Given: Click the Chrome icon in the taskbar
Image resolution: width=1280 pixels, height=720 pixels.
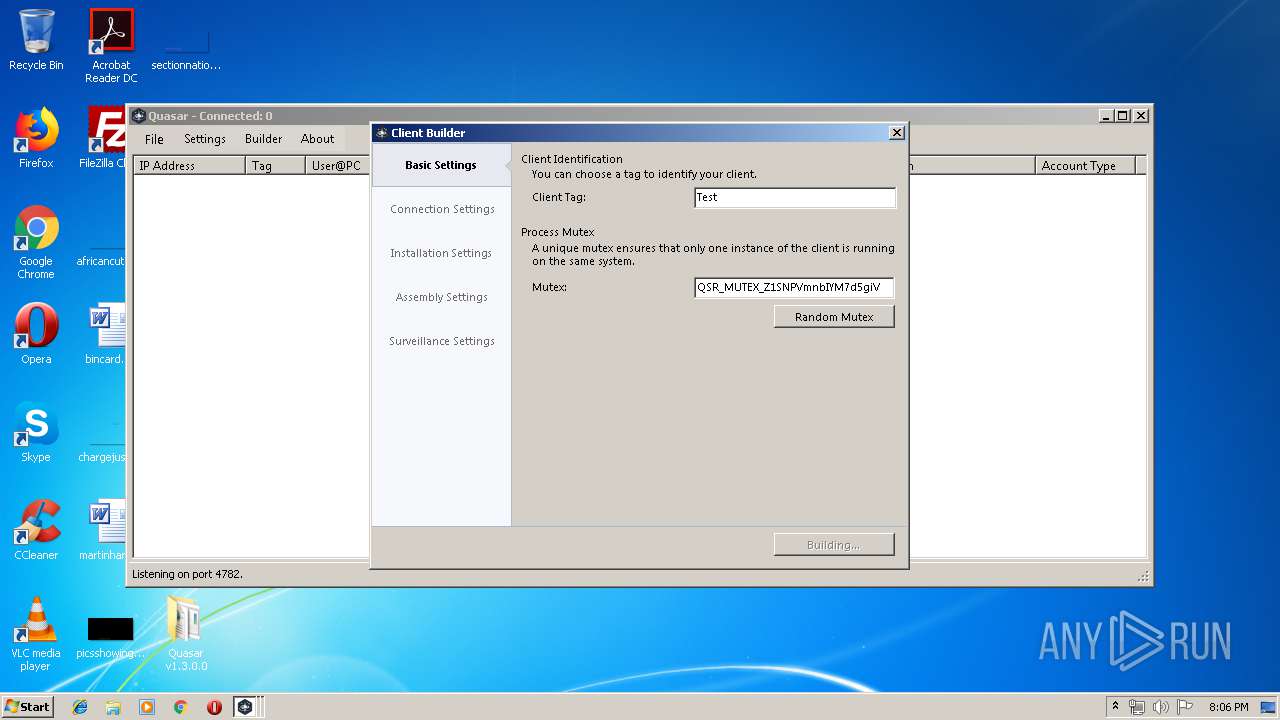Looking at the screenshot, I should pyautogui.click(x=180, y=707).
